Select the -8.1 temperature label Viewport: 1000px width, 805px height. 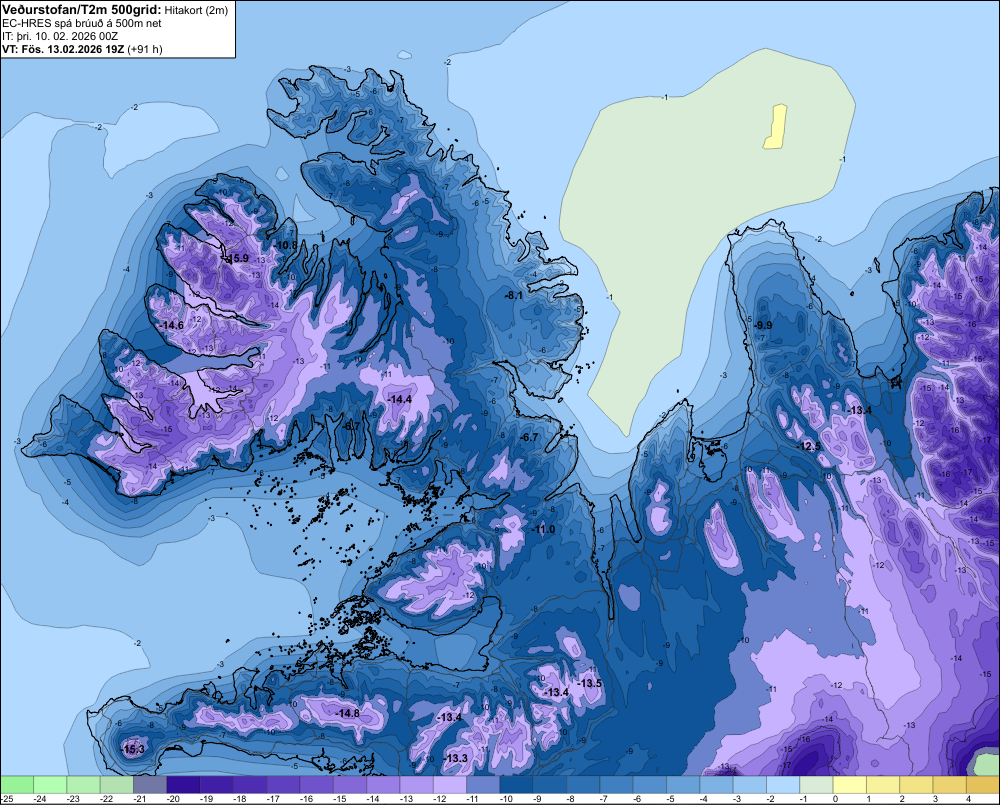coord(513,295)
